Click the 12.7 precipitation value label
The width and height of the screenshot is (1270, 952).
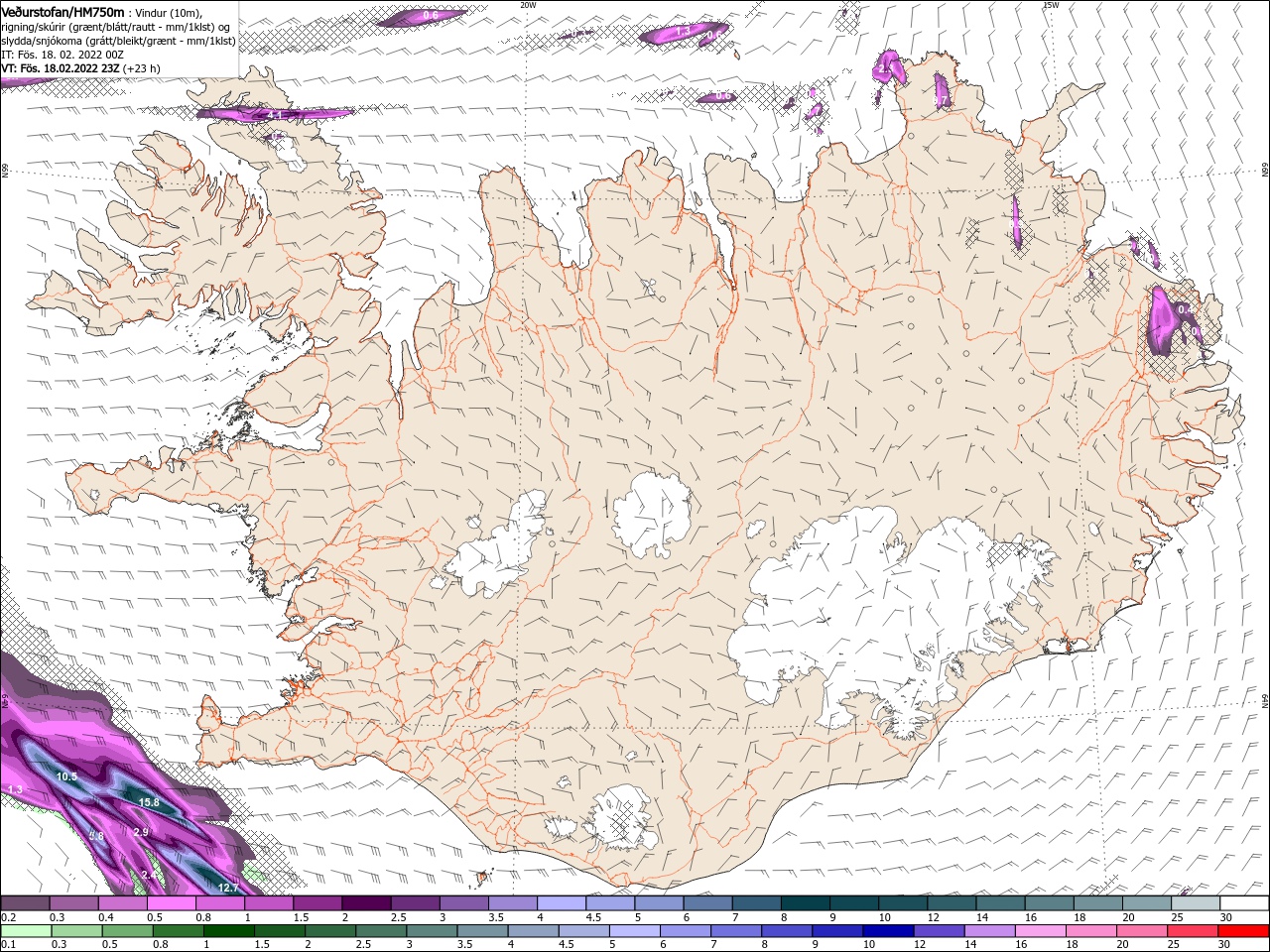tap(228, 888)
